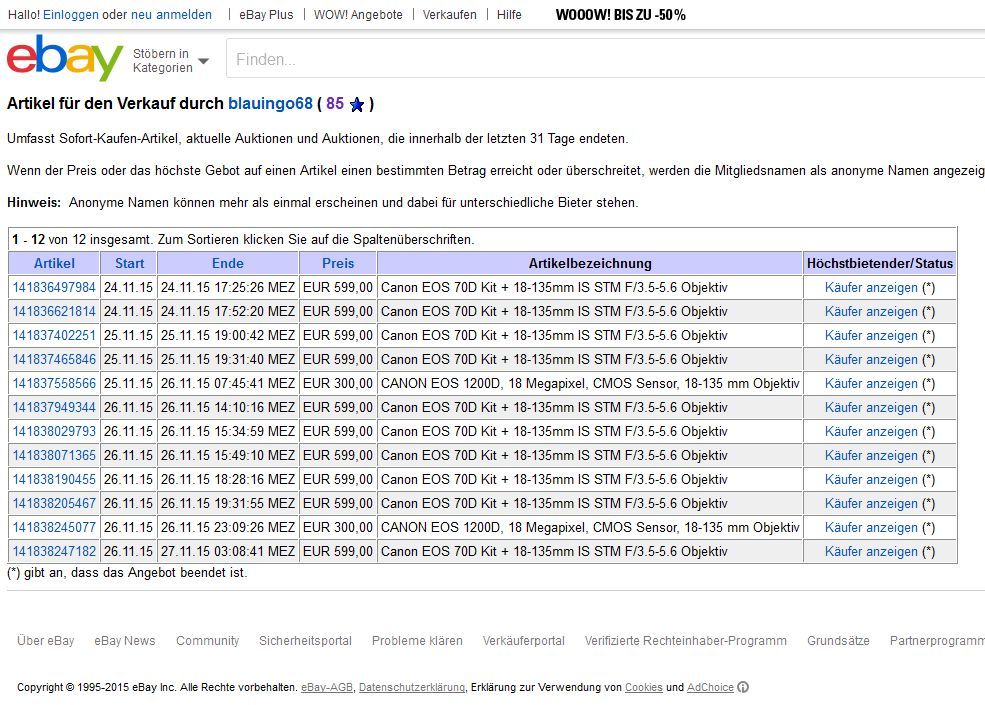Select end time 26.11.15 23:09:26 MEZ
This screenshot has width=985, height=705.
(x=227, y=527)
